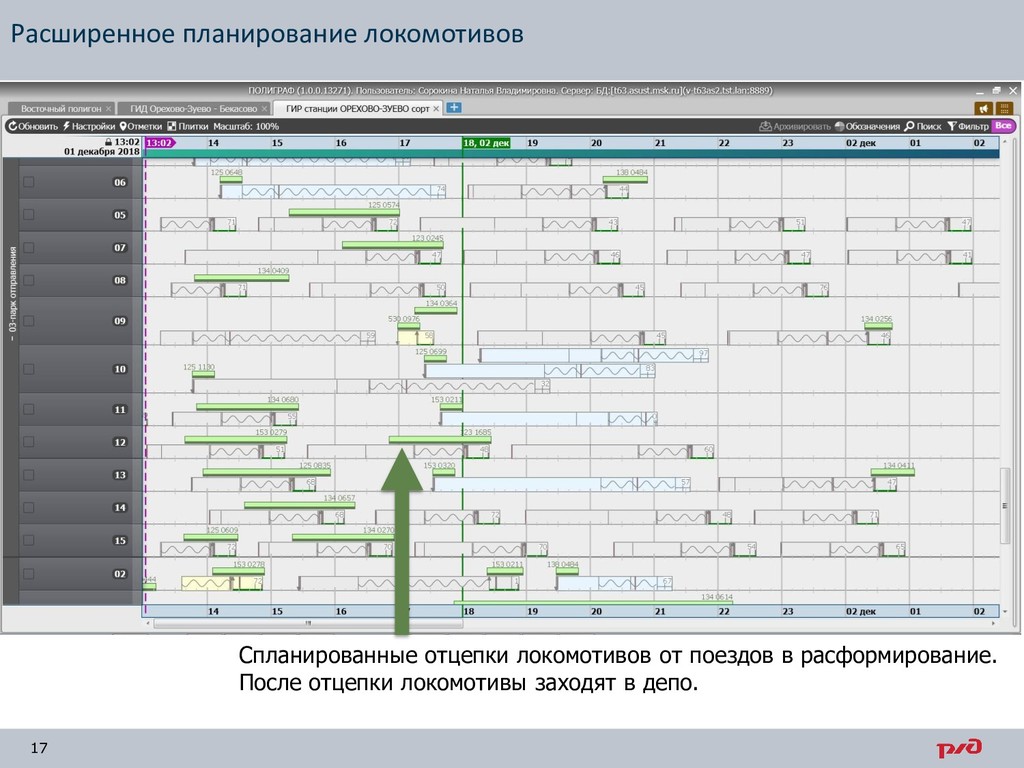
Task: Select the green train bar 134 0680
Action: point(248,406)
